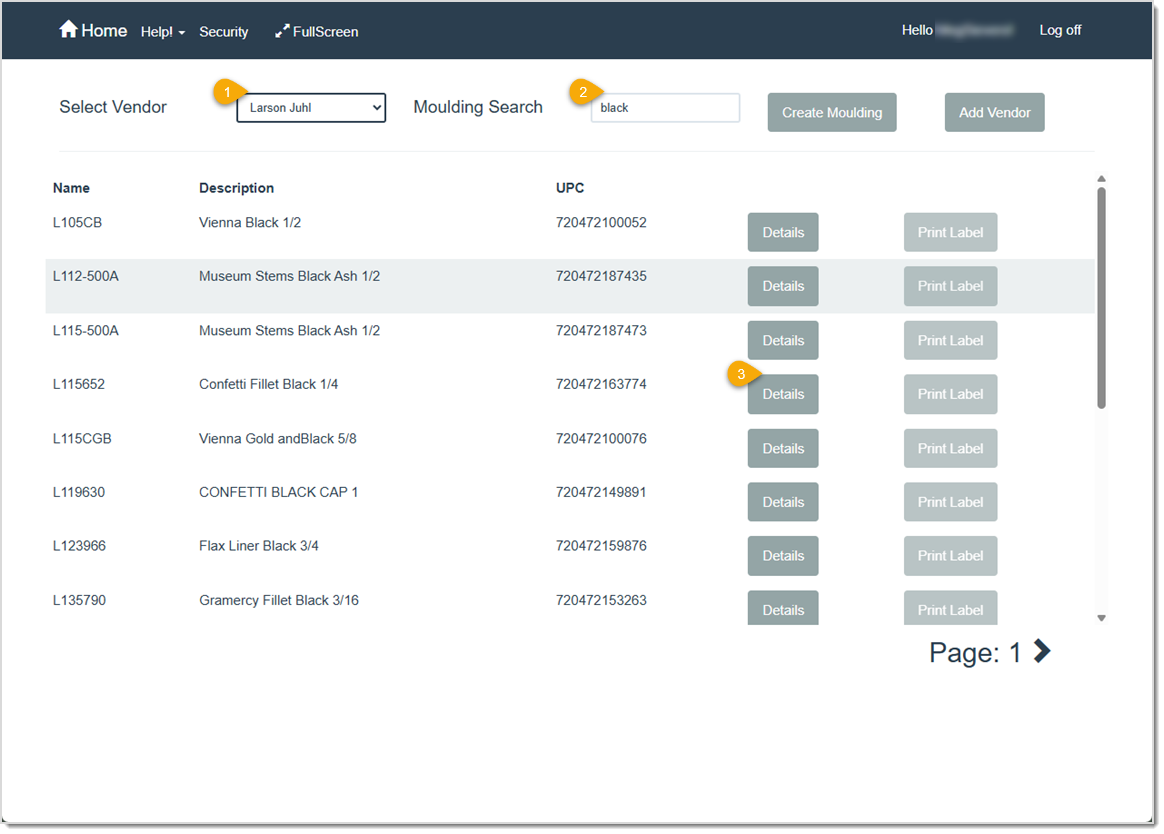Open Details for moulding L115652
The height and width of the screenshot is (834, 1164).
(782, 394)
